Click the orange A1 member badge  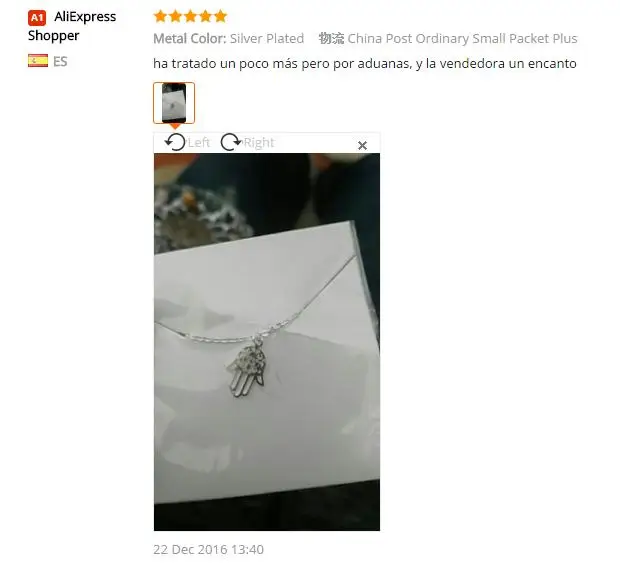click(x=37, y=17)
